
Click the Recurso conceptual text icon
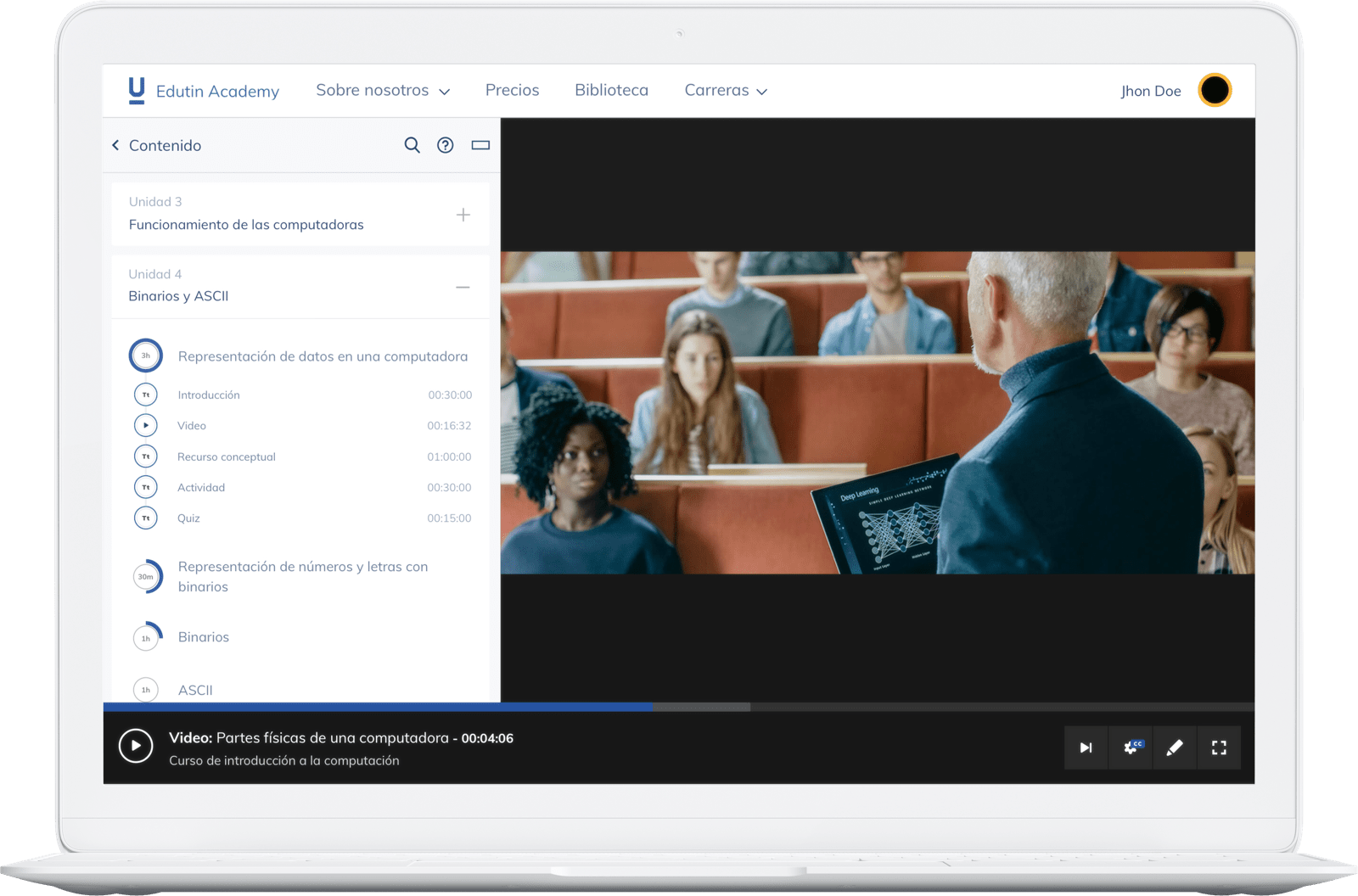coord(146,456)
